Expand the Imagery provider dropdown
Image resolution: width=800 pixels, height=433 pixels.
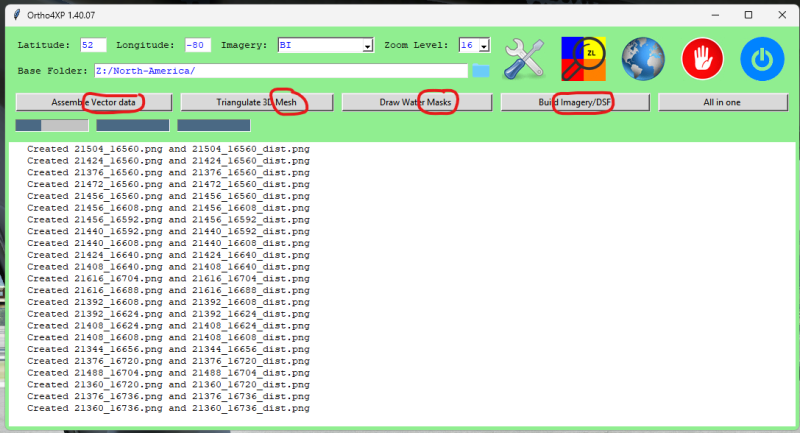click(x=367, y=46)
